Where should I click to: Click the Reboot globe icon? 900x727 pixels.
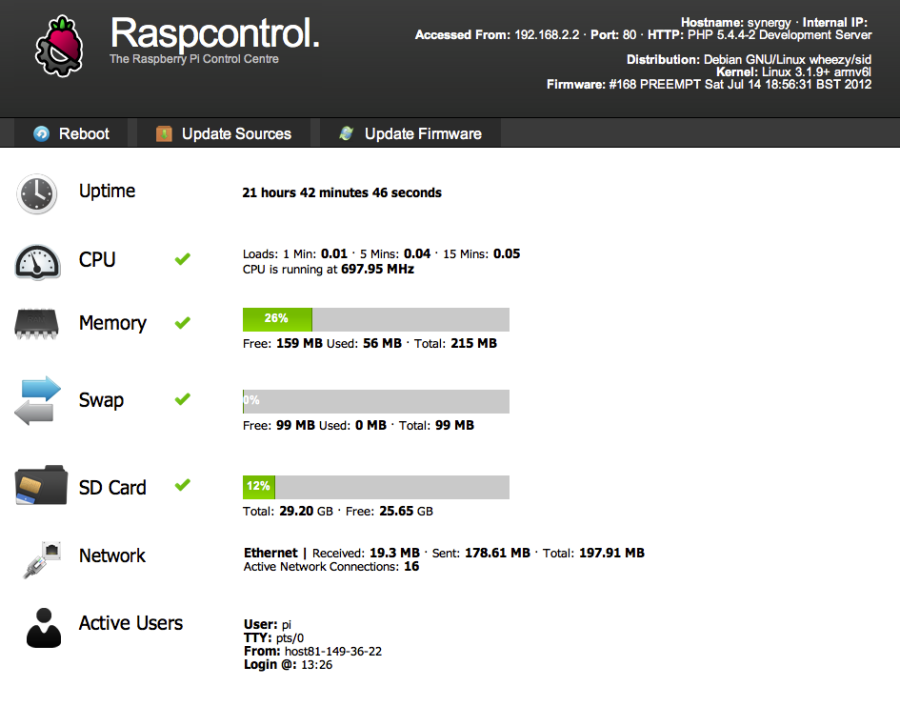39,133
